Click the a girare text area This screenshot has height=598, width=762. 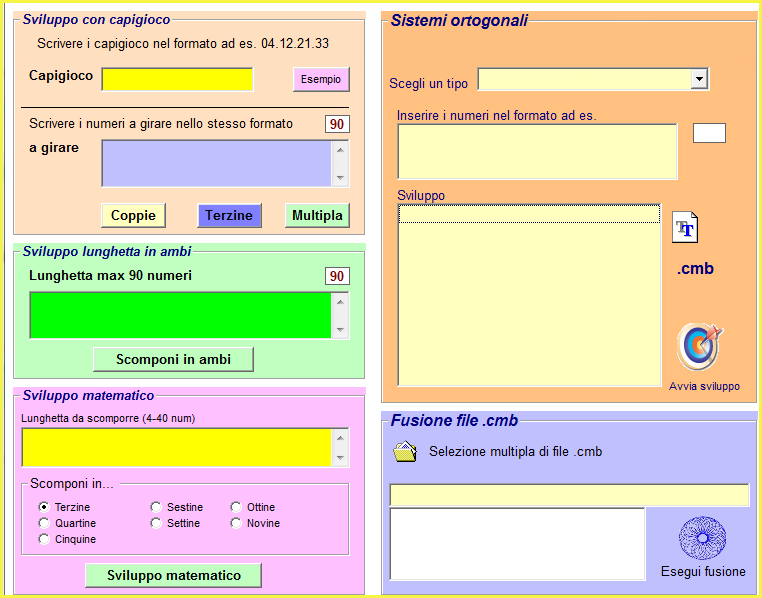[x=217, y=164]
